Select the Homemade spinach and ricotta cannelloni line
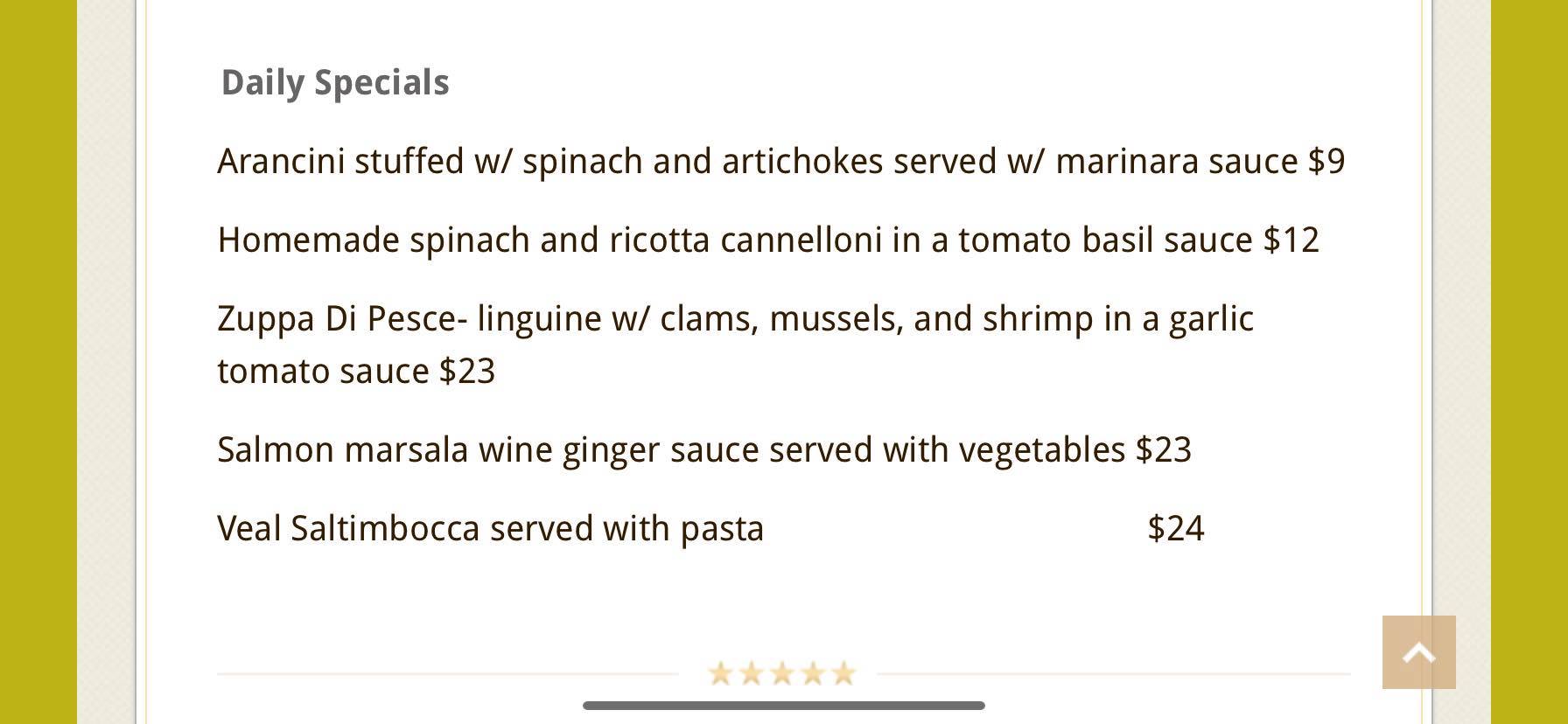The height and width of the screenshot is (724, 1568). pos(768,240)
